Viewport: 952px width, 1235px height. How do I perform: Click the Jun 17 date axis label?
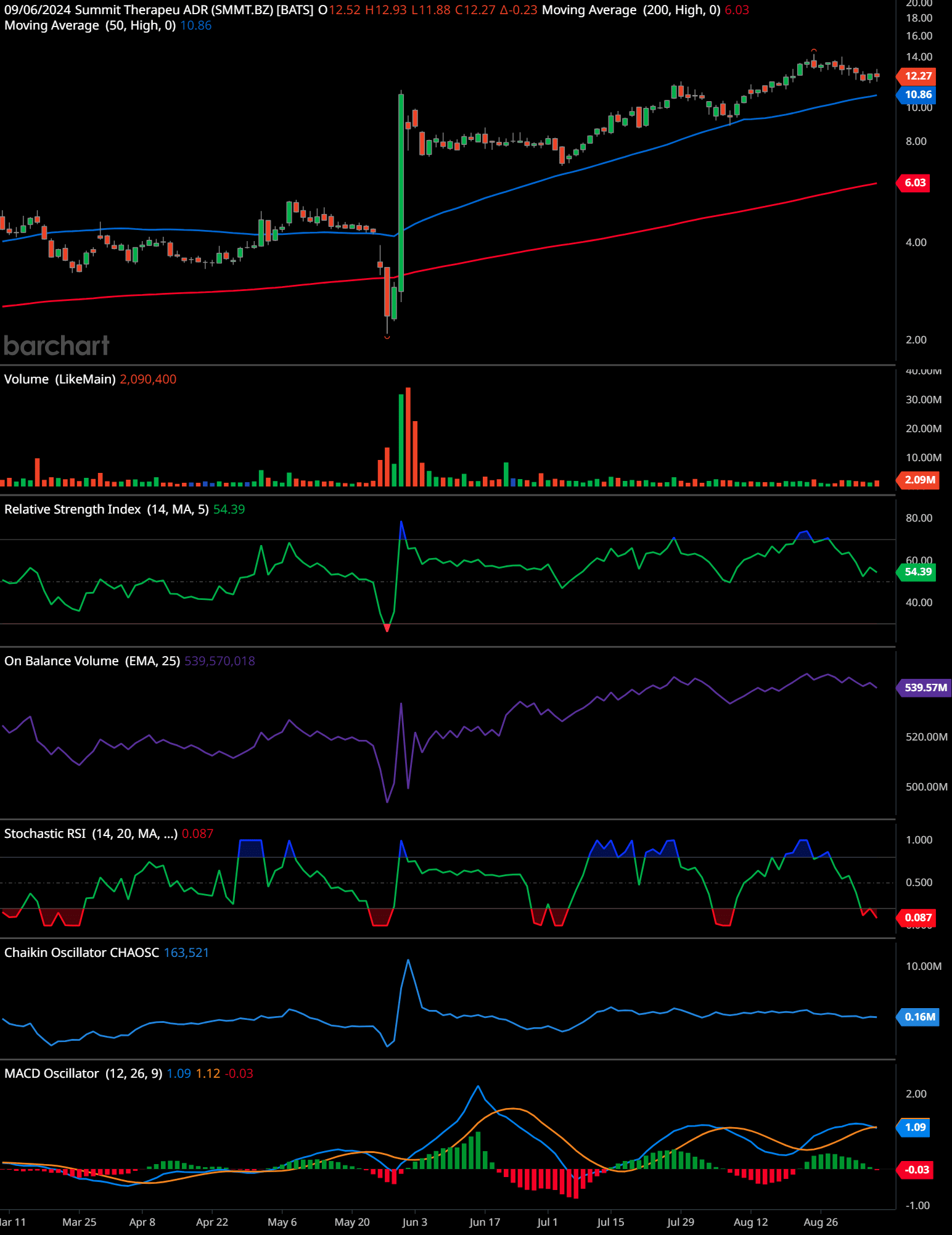tap(485, 1222)
